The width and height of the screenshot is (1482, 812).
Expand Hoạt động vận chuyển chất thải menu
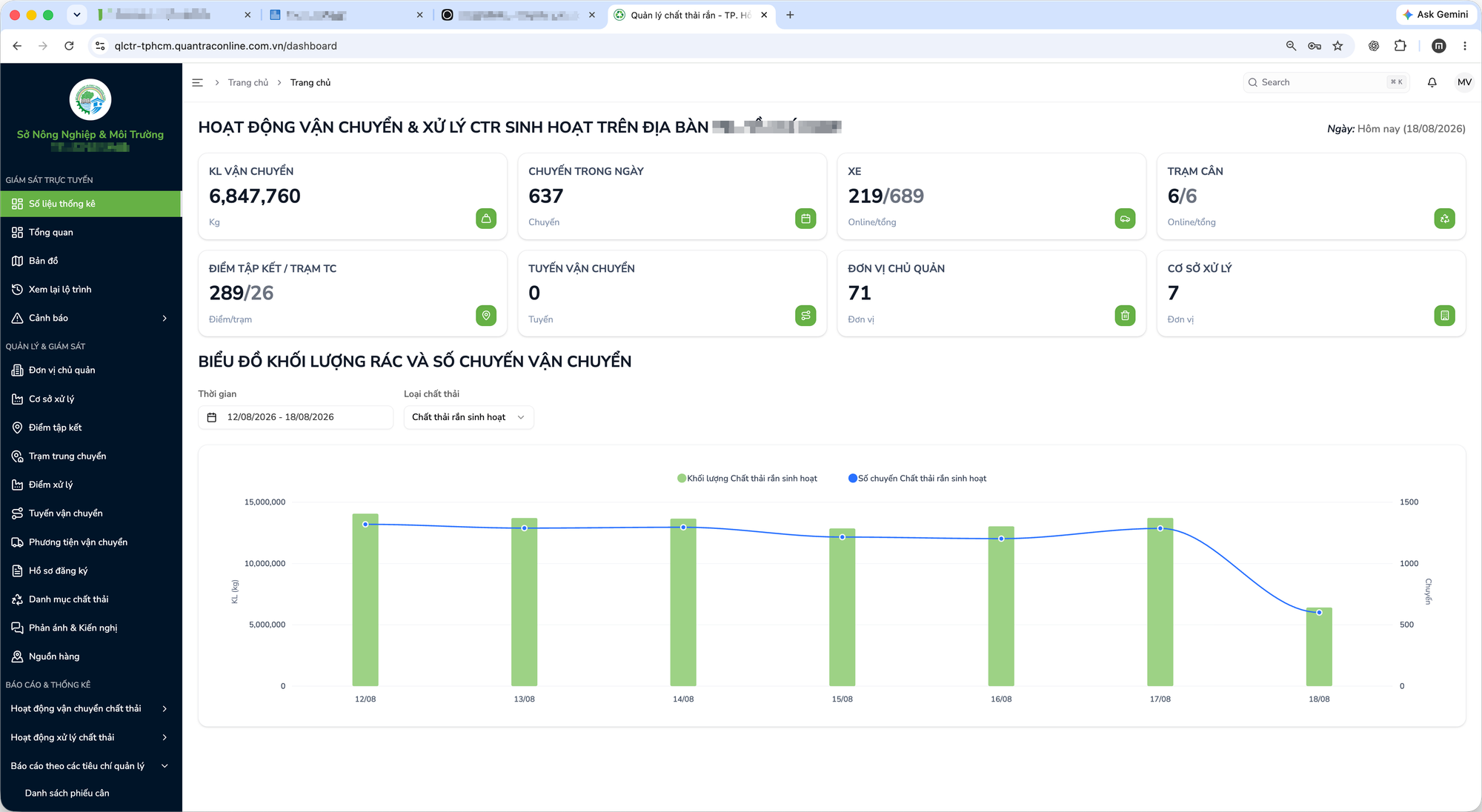click(x=90, y=708)
